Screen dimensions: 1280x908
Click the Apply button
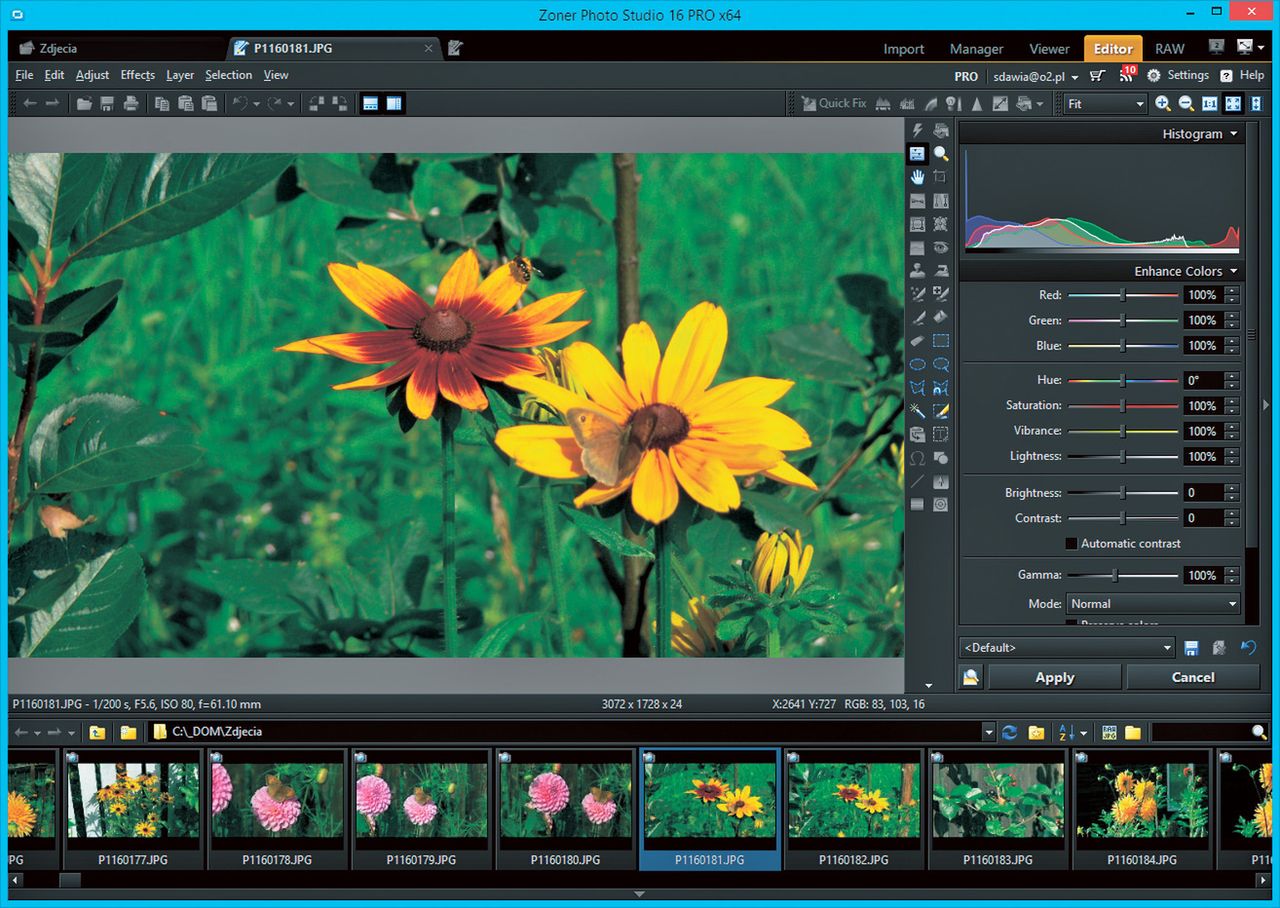tap(1054, 678)
